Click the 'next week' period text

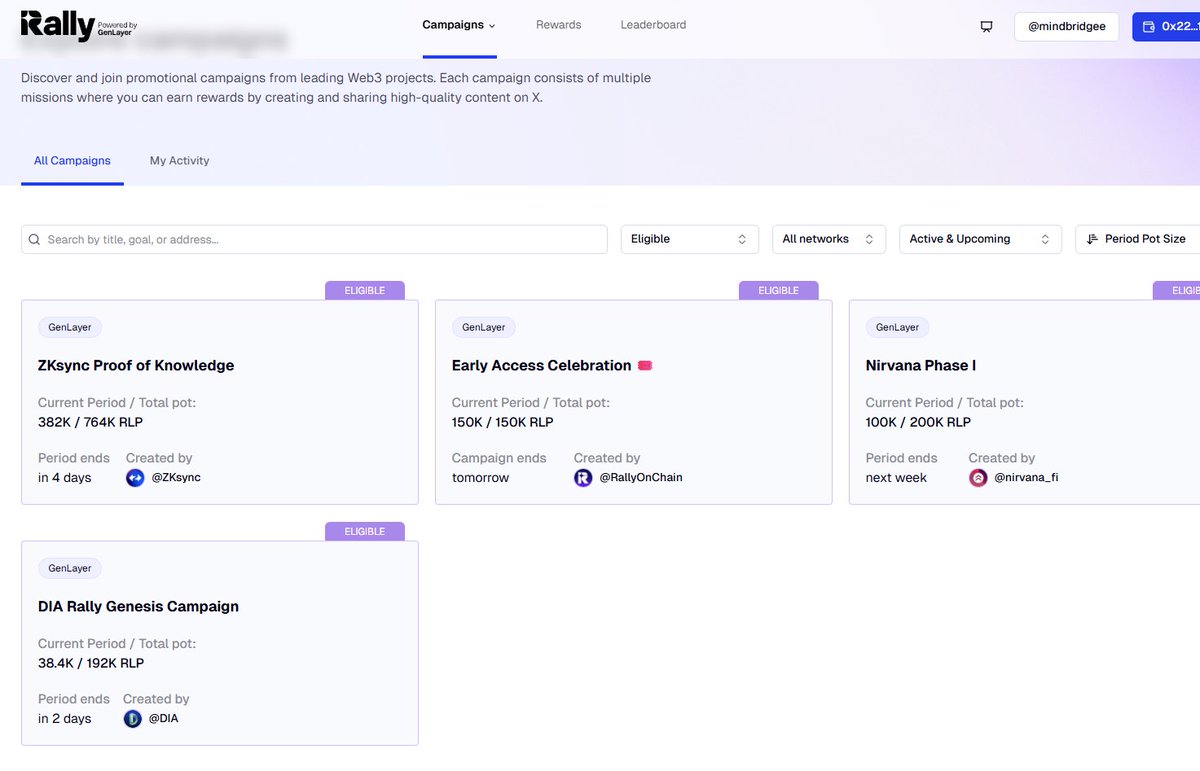(896, 478)
